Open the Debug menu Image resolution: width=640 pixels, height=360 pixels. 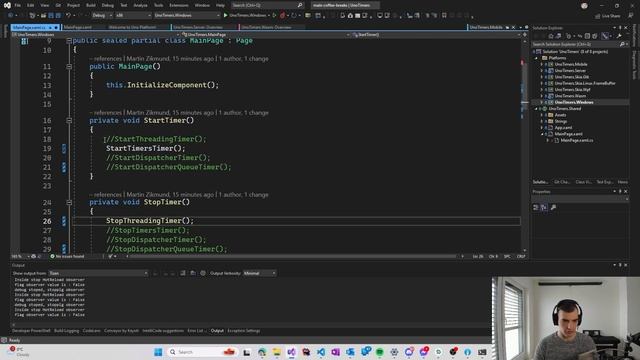(108, 5)
